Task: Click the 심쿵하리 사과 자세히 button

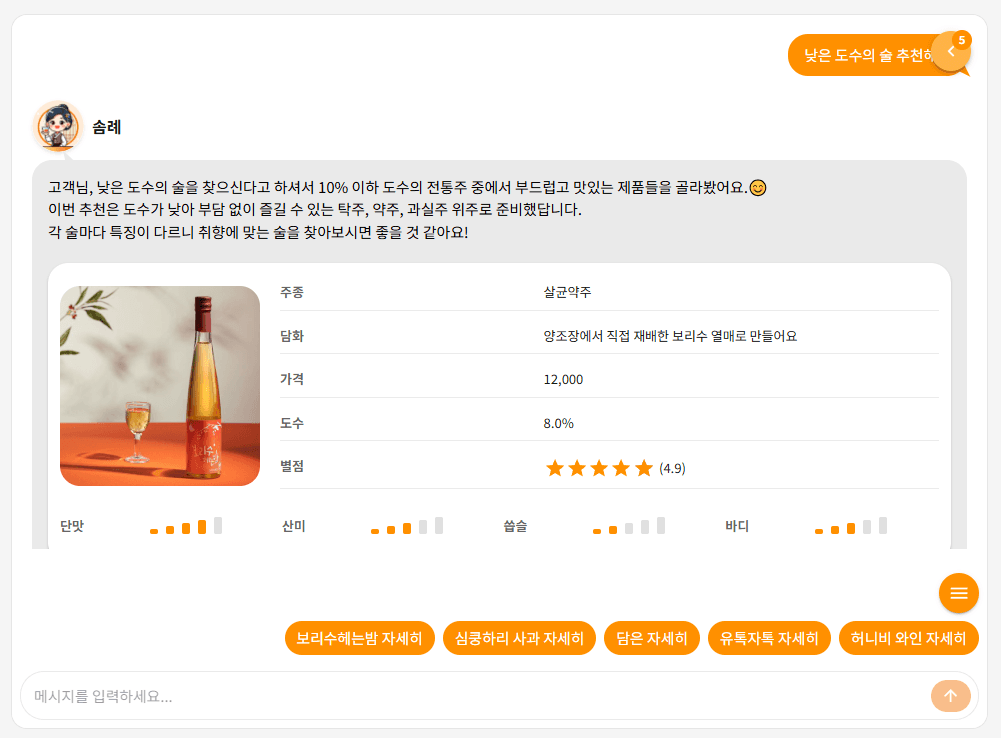Action: [519, 638]
